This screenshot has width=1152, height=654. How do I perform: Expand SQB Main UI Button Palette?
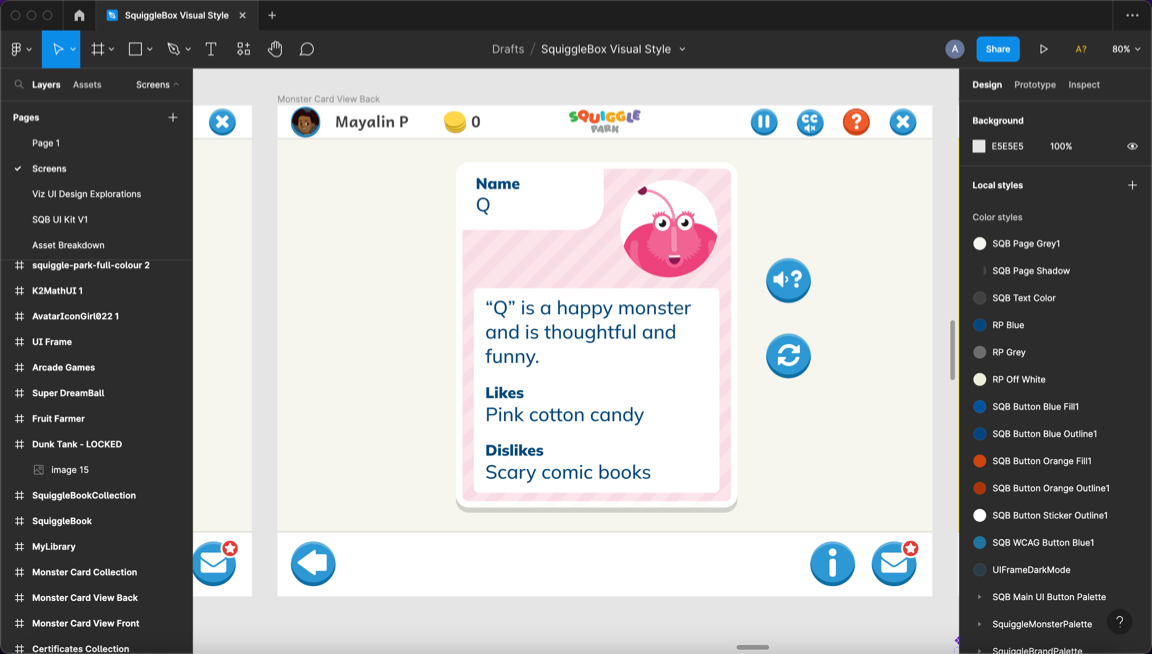(979, 597)
